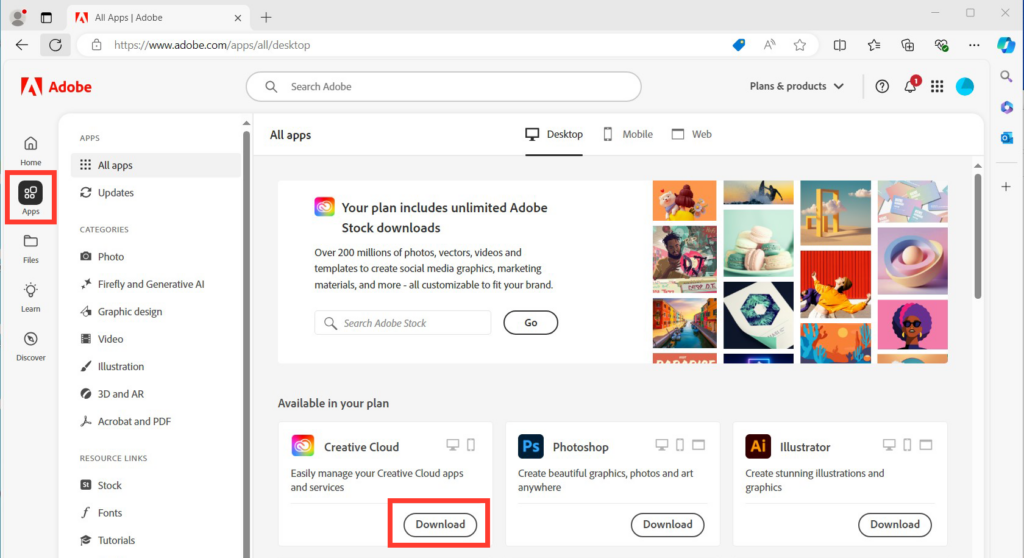
Task: Click the Go button for Stock search
Action: pos(530,323)
